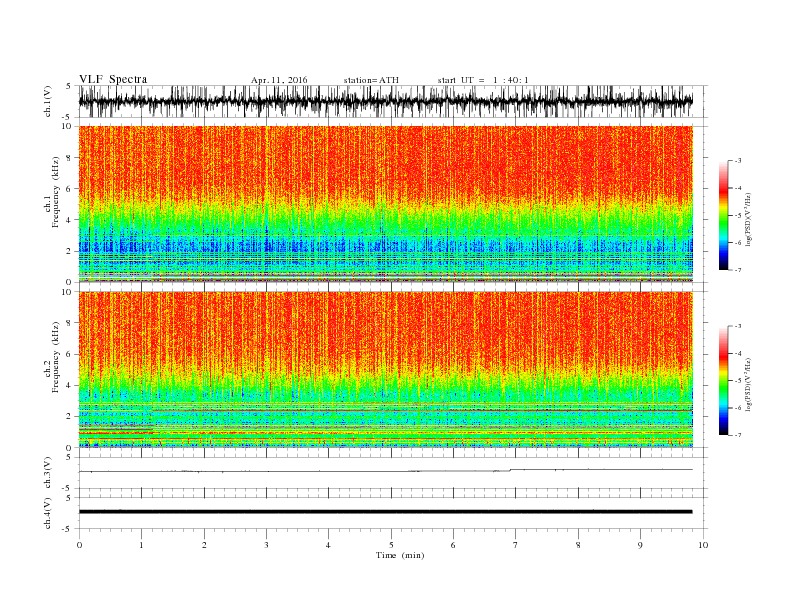
Task: Click the ch.1 color bar "-7" tick value
Action: [738, 270]
